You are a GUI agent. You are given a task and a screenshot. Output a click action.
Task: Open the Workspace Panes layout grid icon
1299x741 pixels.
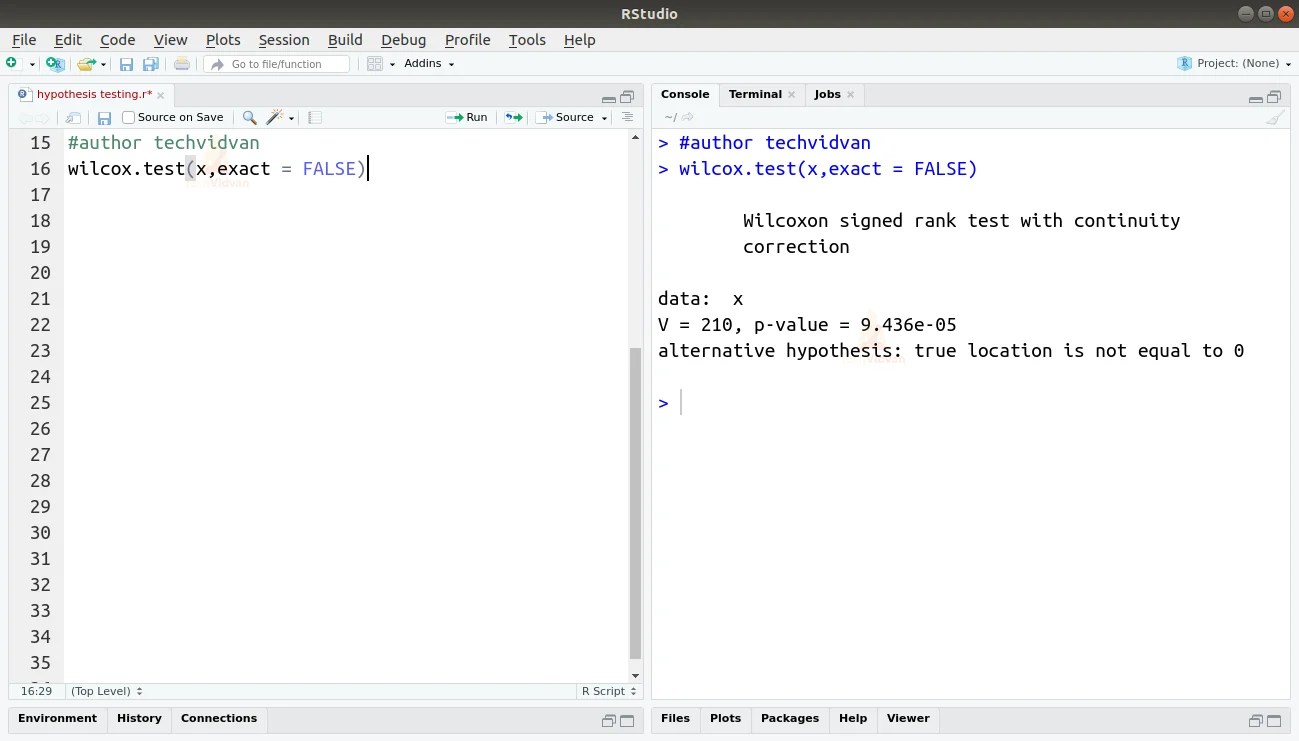(375, 64)
